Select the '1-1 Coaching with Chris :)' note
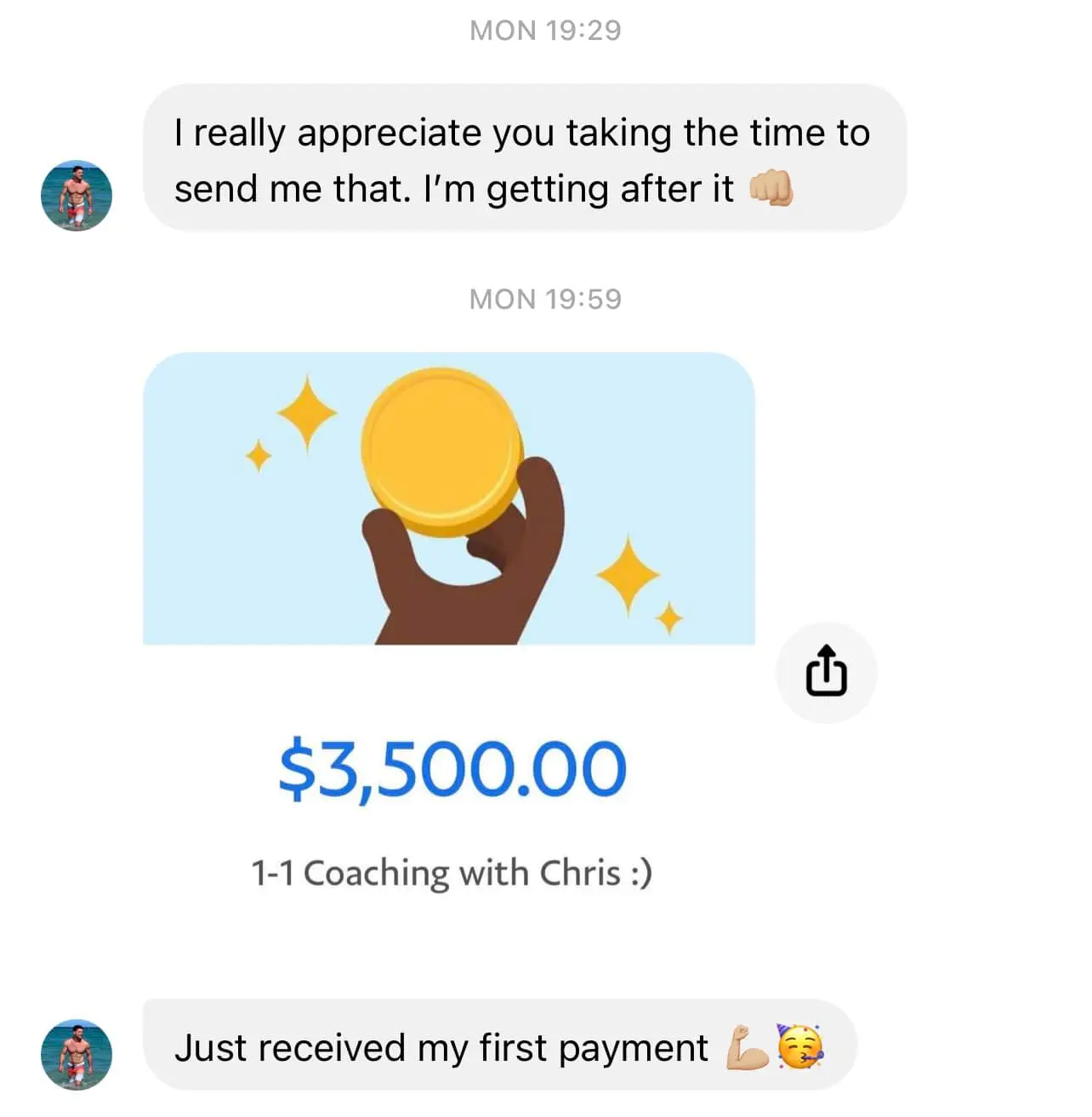 (452, 874)
